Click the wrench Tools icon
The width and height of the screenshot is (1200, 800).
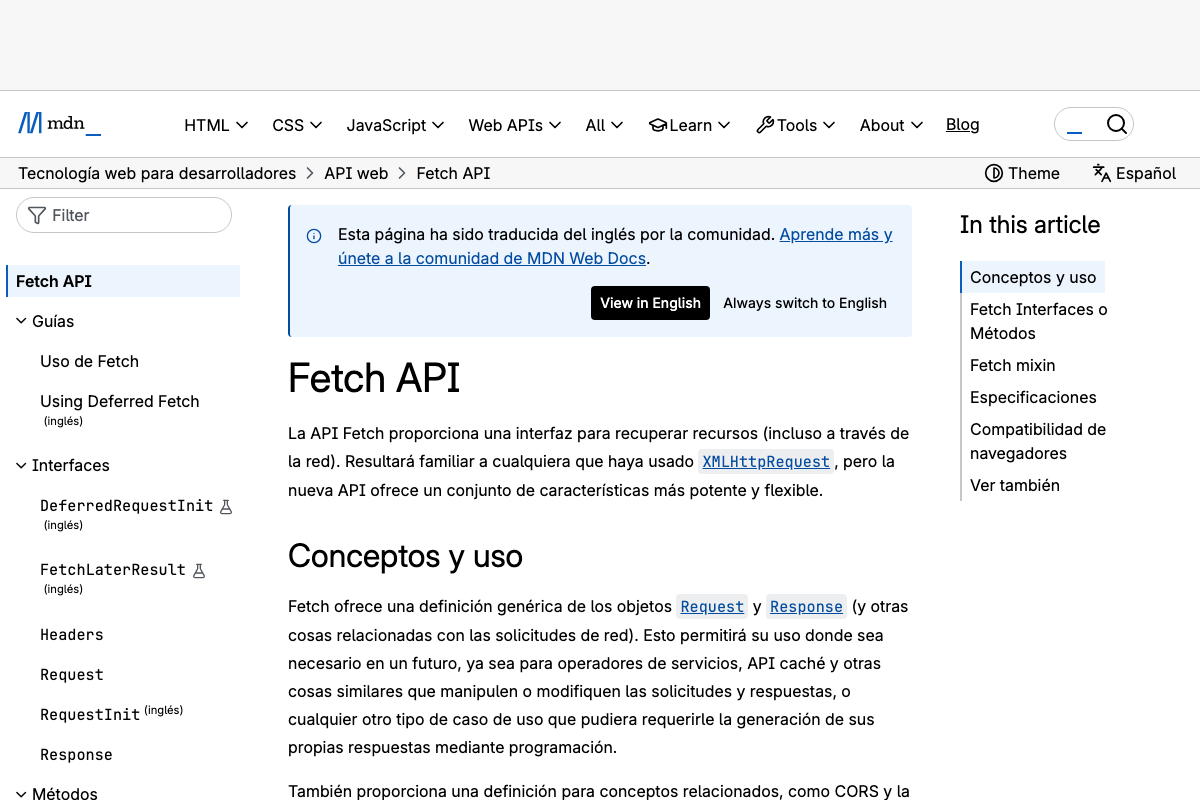(x=765, y=125)
